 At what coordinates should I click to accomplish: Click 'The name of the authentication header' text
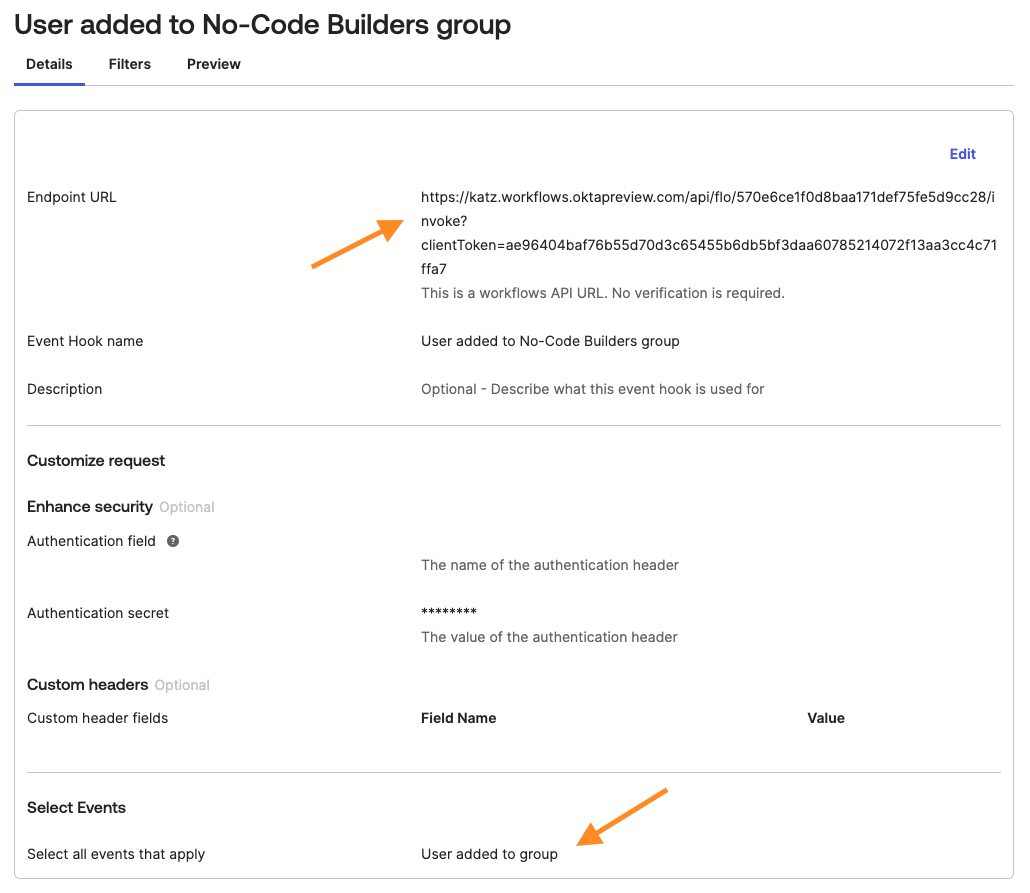click(x=549, y=565)
